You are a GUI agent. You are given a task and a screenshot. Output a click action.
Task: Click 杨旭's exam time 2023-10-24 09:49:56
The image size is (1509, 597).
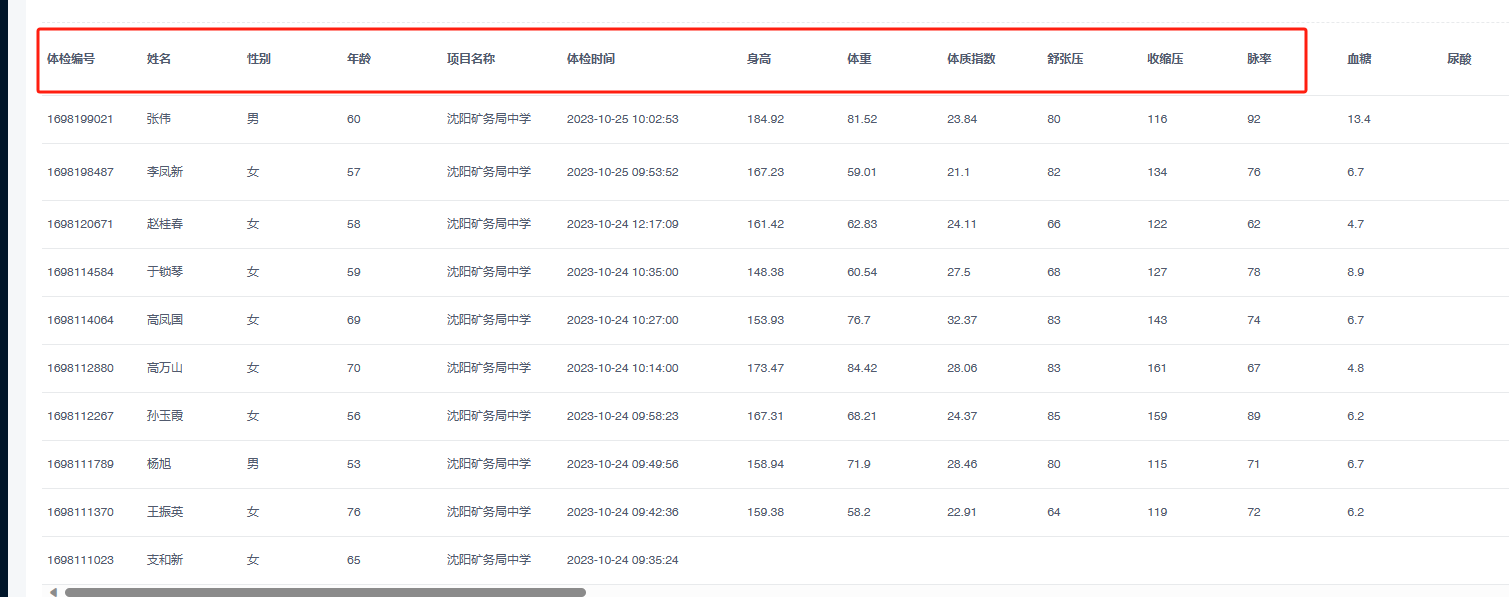[622, 464]
